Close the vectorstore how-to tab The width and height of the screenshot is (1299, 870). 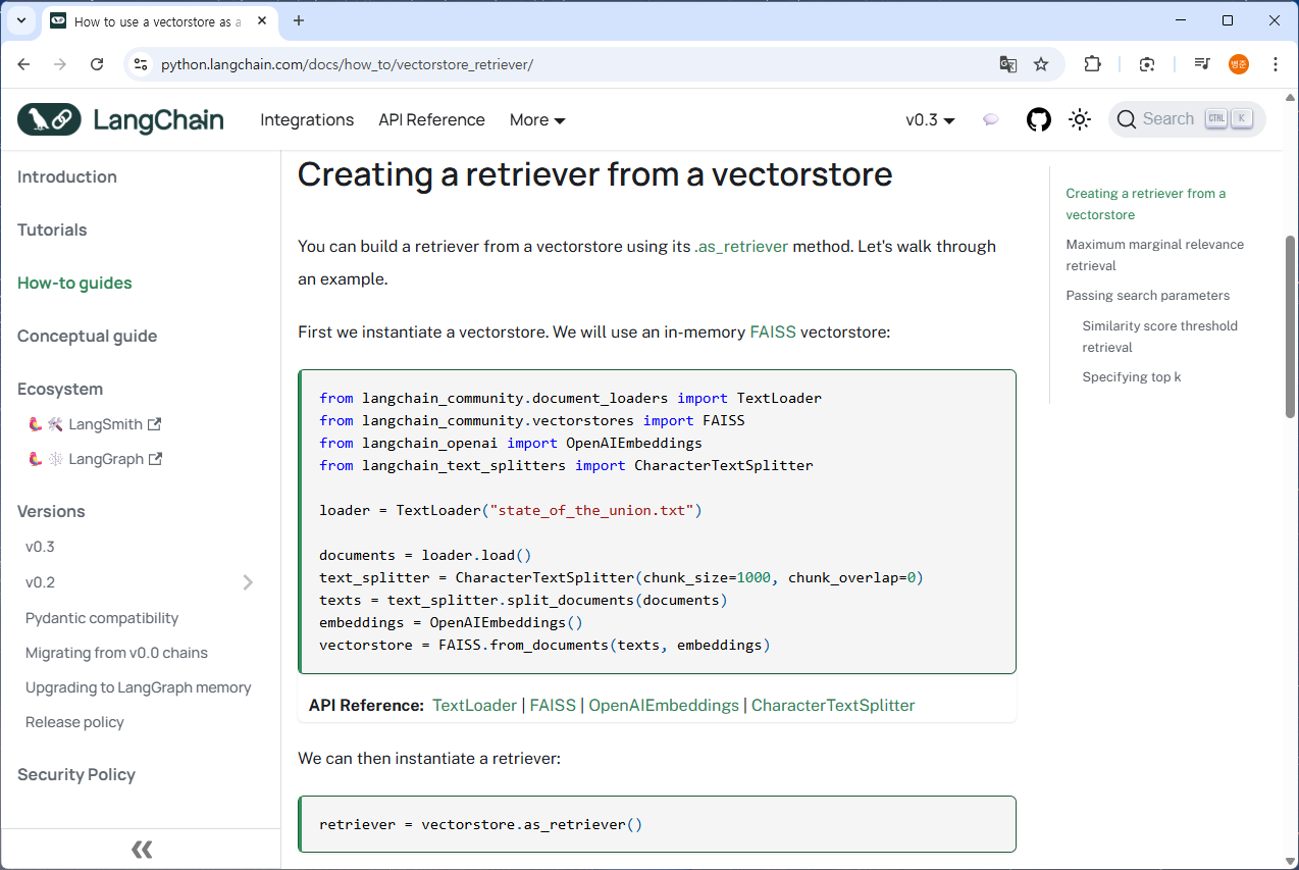tap(262, 20)
